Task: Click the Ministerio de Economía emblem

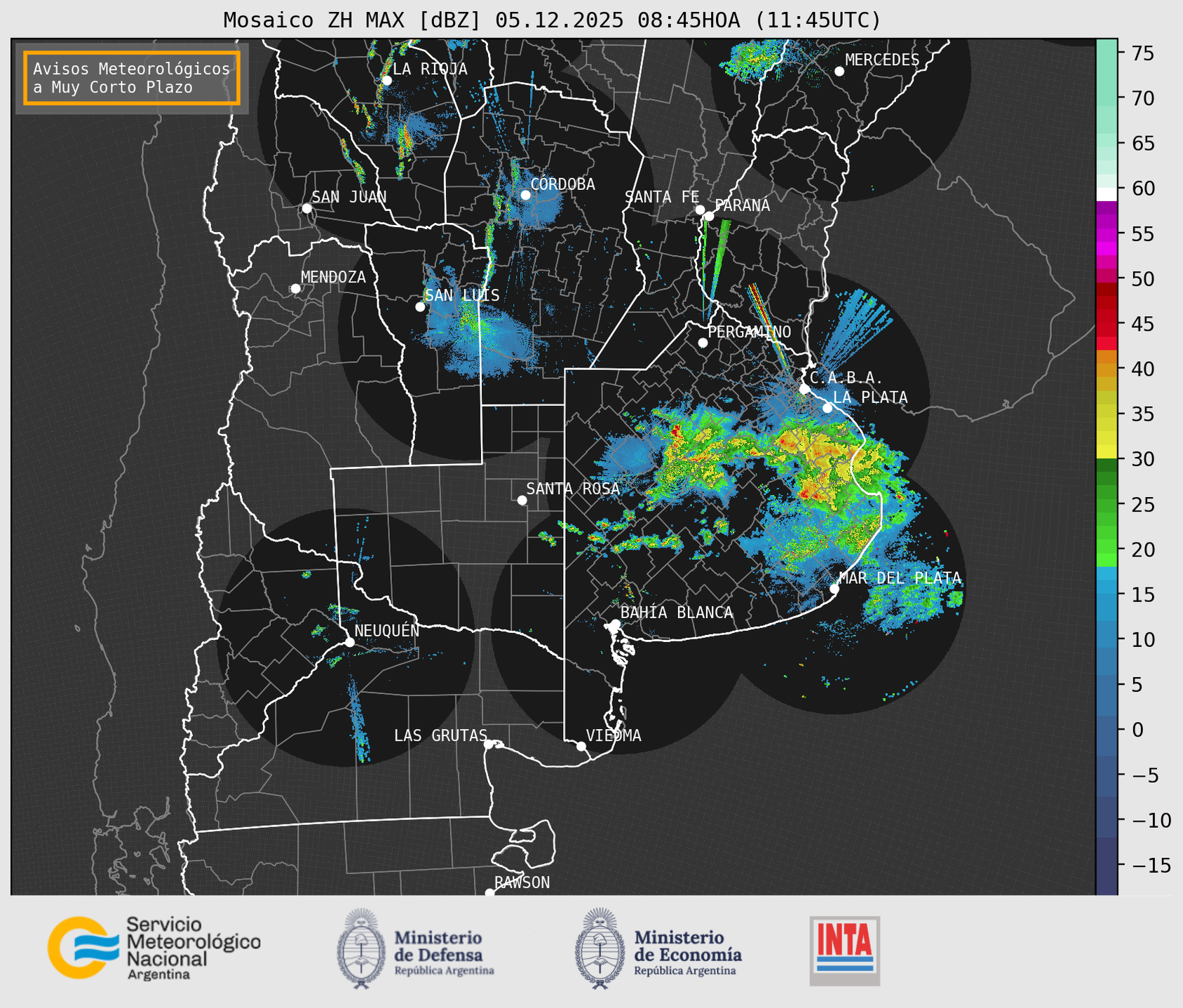Action: 600,948
